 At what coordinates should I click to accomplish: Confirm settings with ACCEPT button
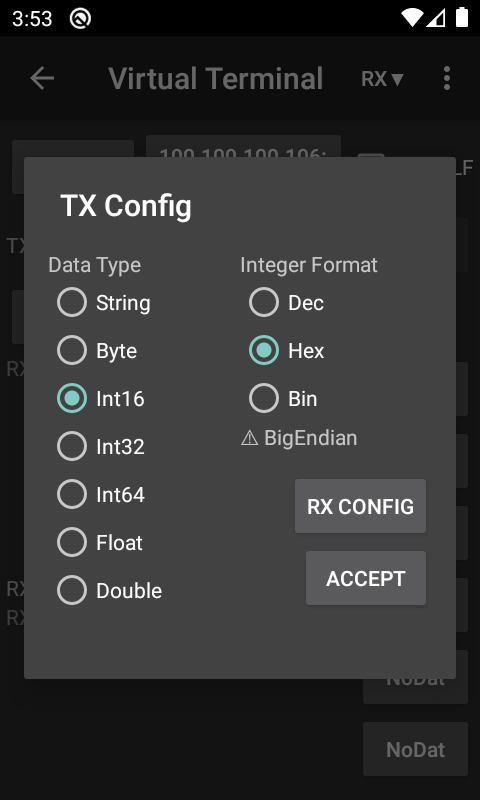pos(366,578)
